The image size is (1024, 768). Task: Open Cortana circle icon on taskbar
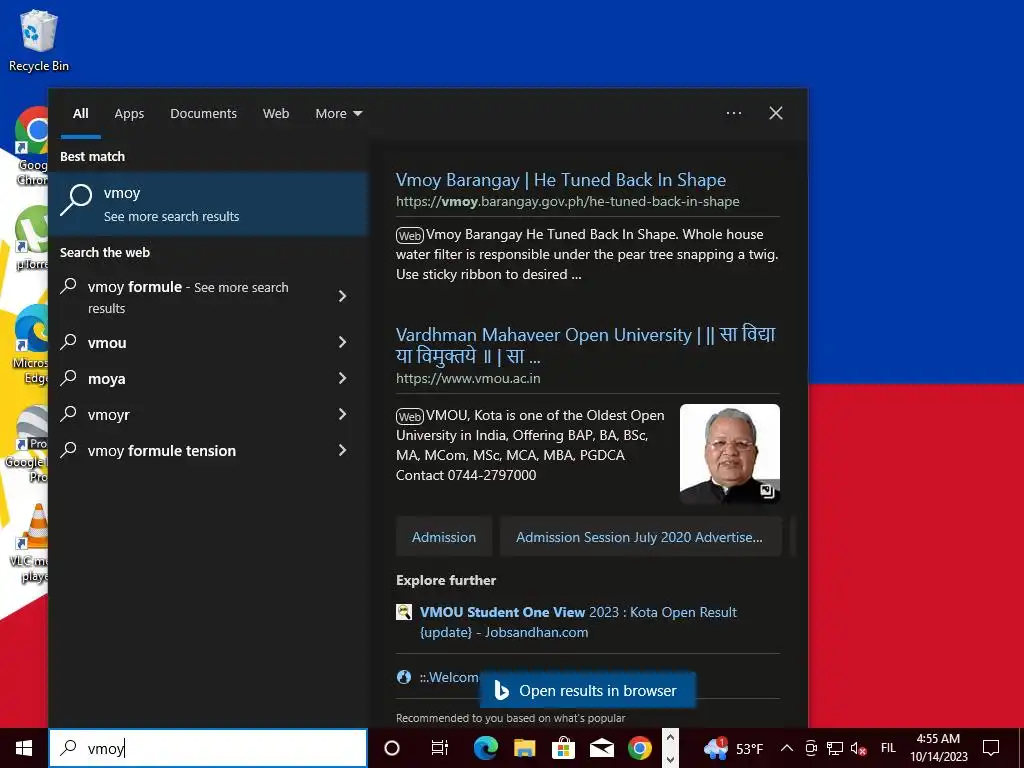pos(392,748)
